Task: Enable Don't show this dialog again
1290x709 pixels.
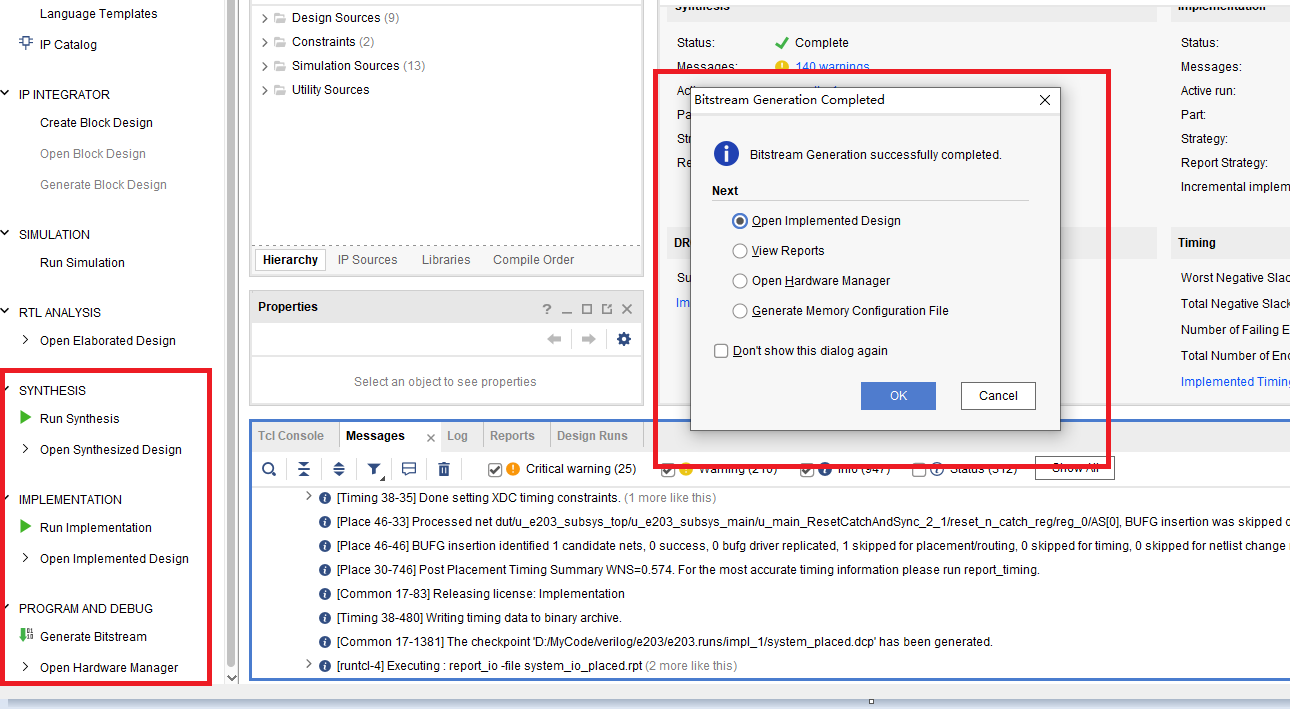Action: pos(721,351)
